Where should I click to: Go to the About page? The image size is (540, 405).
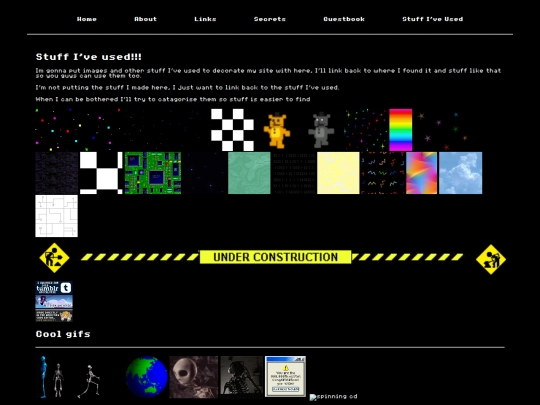145,19
